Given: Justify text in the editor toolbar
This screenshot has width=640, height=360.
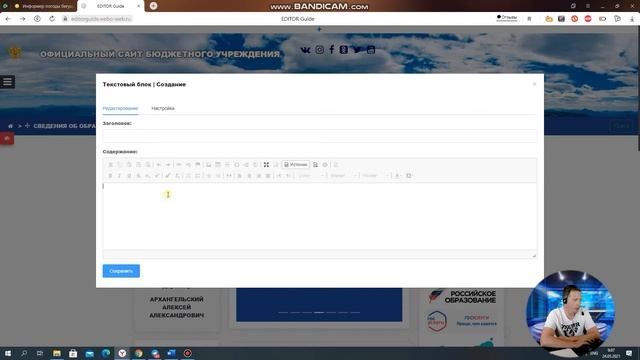Looking at the screenshot, I should tap(268, 176).
